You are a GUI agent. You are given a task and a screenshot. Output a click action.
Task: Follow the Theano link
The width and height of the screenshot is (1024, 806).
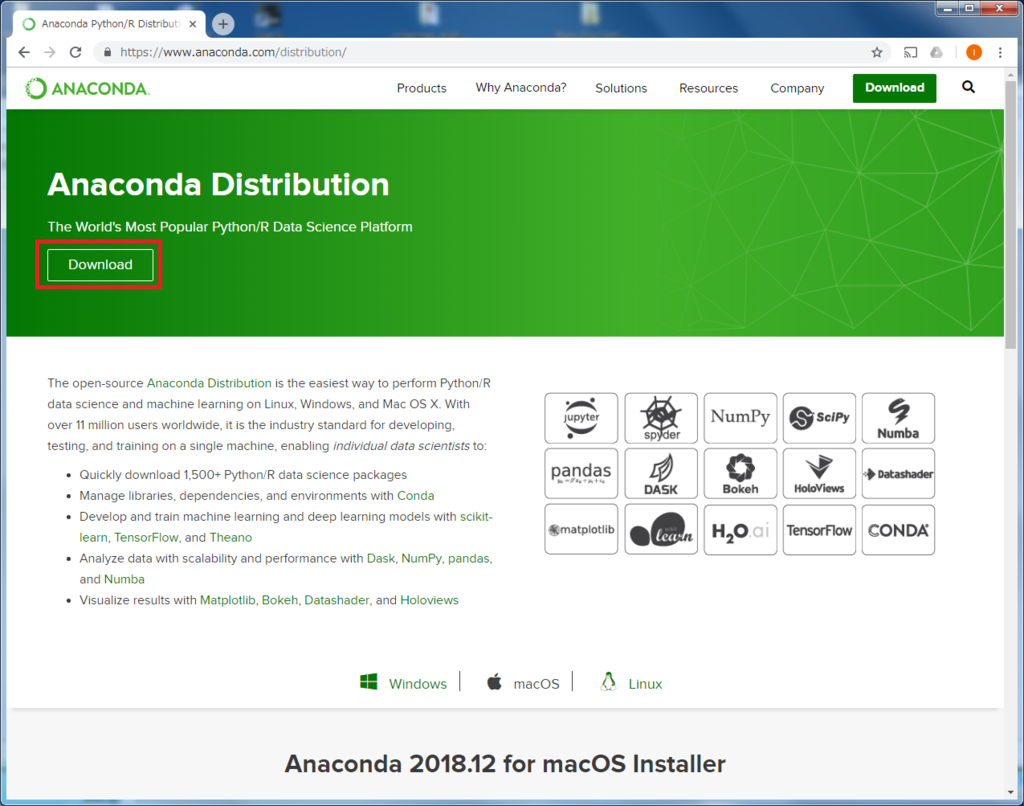coord(231,538)
